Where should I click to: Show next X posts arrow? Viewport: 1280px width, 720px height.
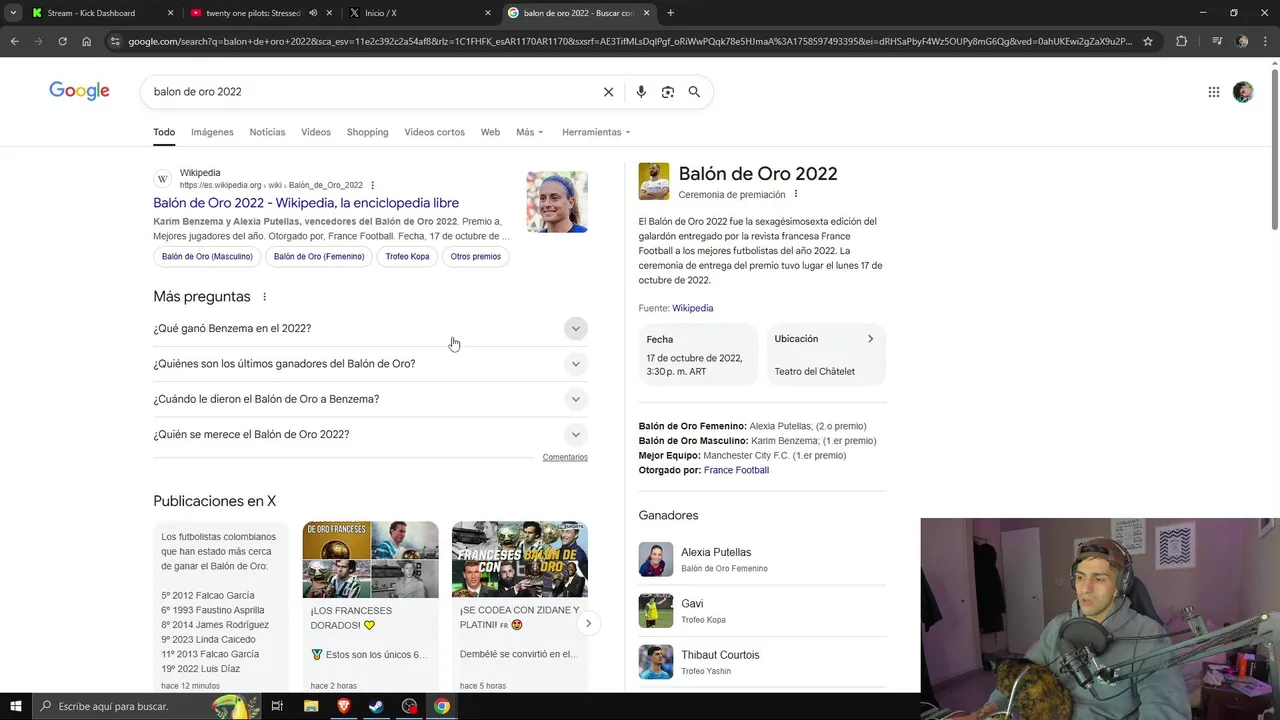point(588,623)
